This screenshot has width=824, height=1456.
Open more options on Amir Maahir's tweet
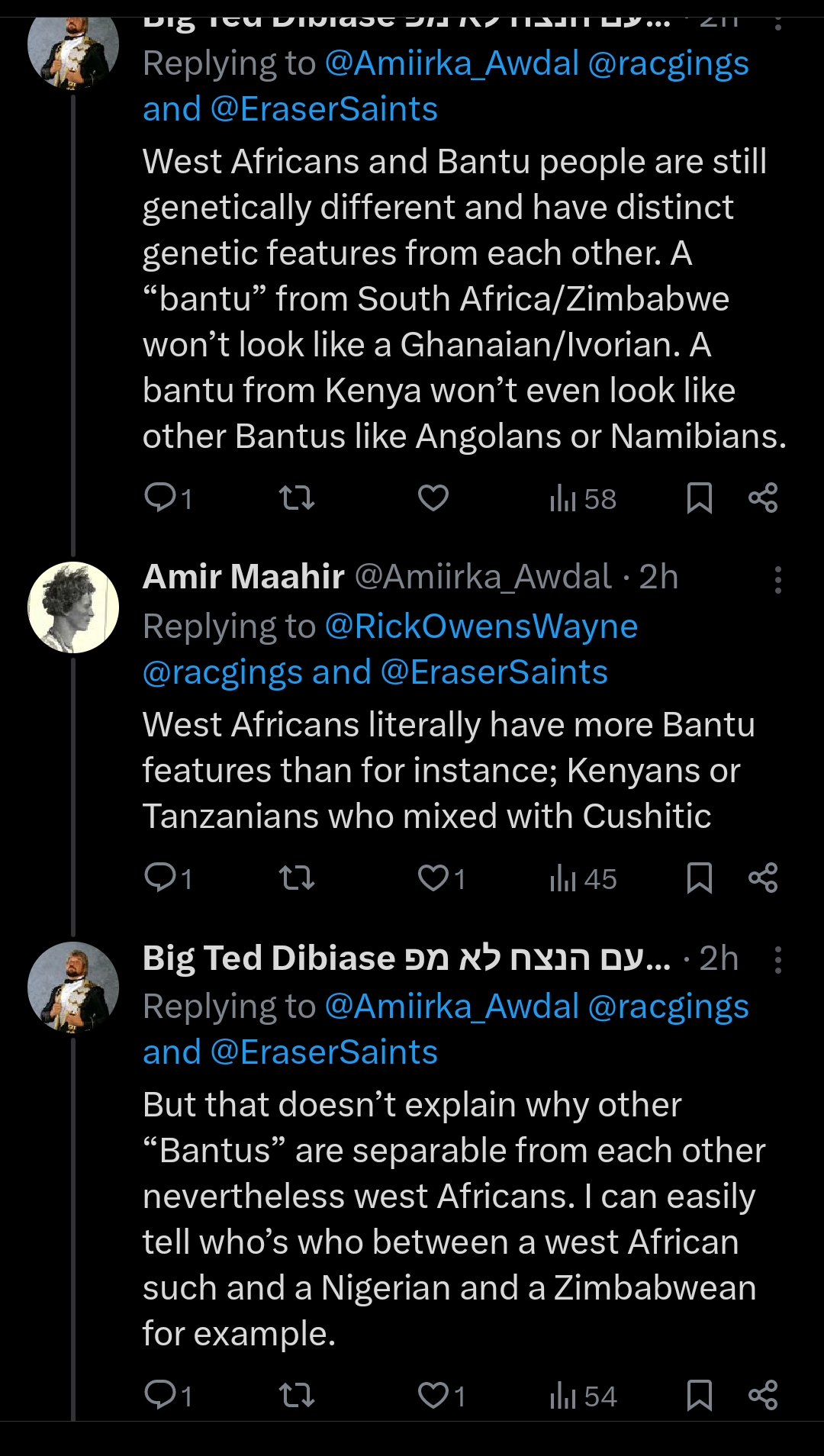[x=777, y=579]
